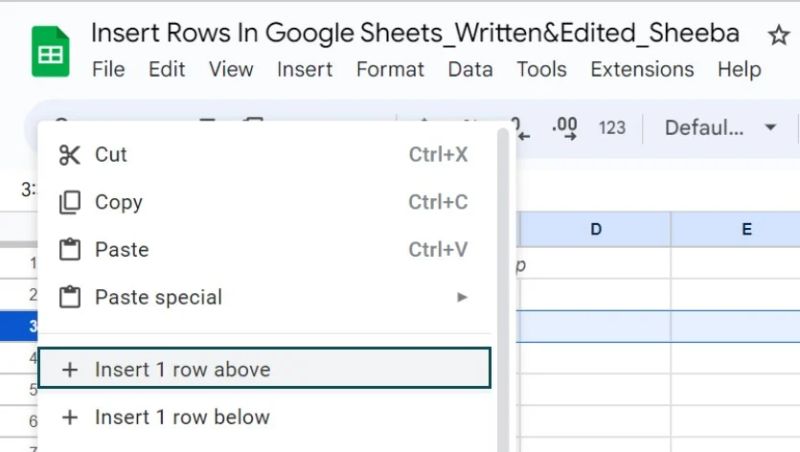Screen dimensions: 800x452
Task: Select row 6 header
Action: (19, 421)
